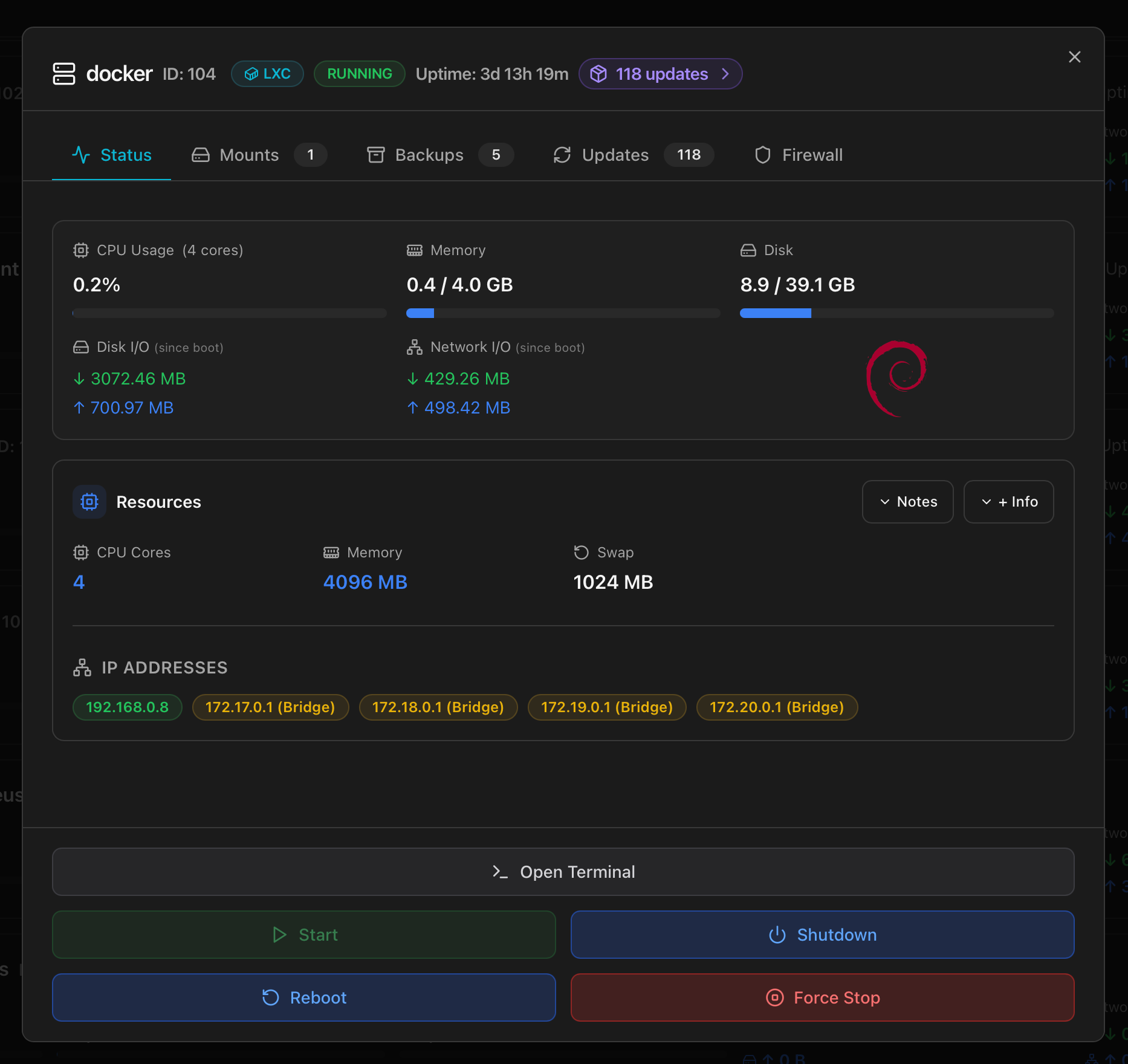
Task: Click the Updates tab count badge 118
Action: coord(689,155)
